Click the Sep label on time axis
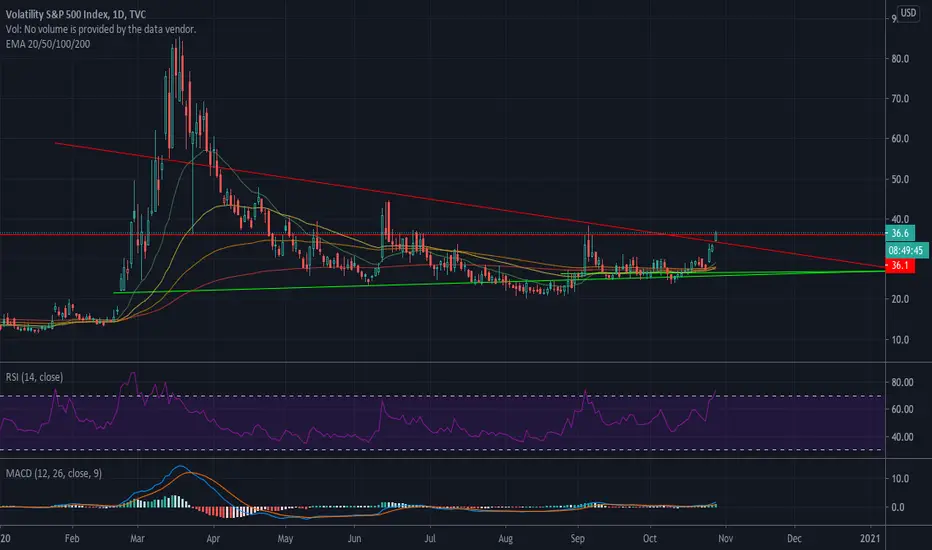The width and height of the screenshot is (932, 550). point(577,538)
